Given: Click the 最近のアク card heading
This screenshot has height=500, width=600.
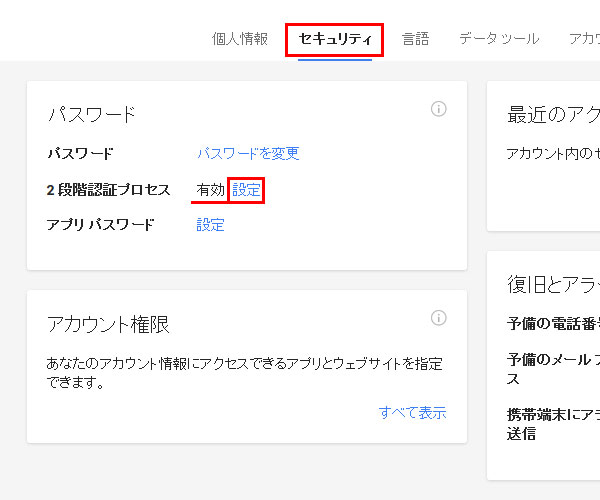Looking at the screenshot, I should pyautogui.click(x=553, y=115).
